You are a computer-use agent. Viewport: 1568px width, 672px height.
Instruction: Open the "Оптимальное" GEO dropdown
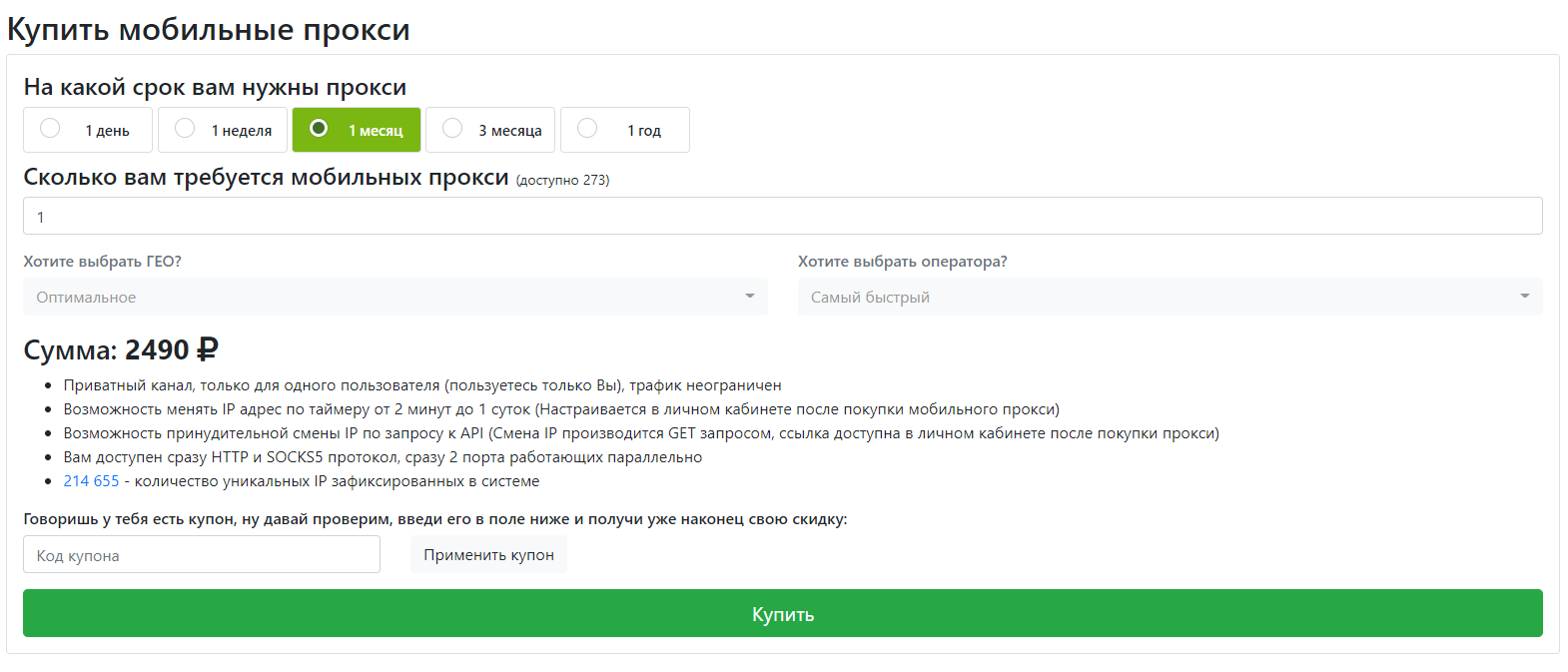(395, 297)
